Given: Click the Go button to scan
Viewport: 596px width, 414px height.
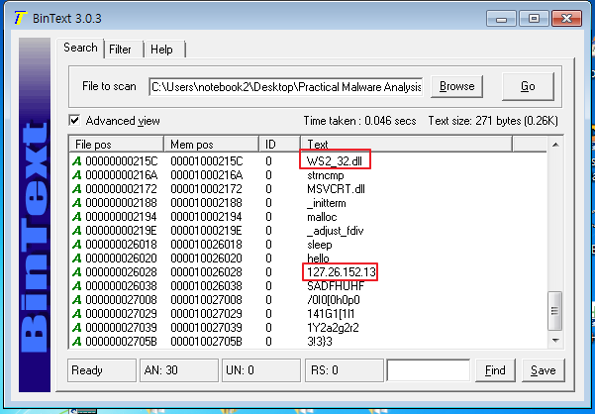Looking at the screenshot, I should click(x=528, y=86).
